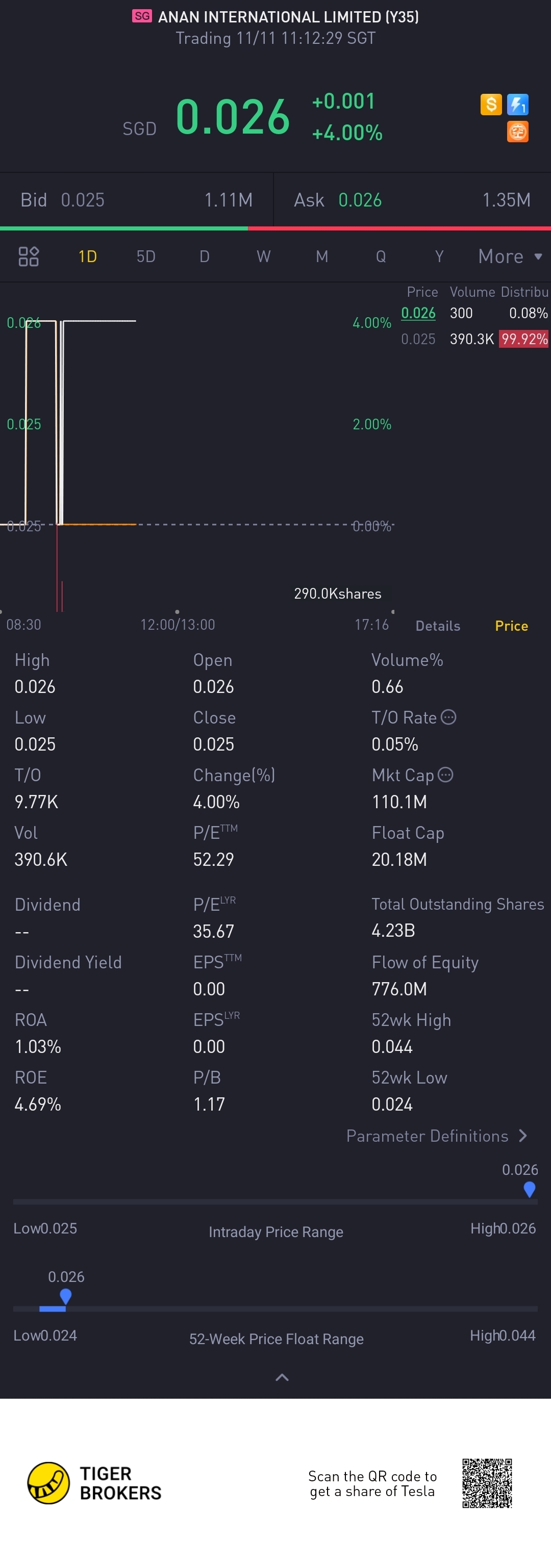The height and width of the screenshot is (1568, 551).
Task: Select the 1D chart period
Action: 88,256
